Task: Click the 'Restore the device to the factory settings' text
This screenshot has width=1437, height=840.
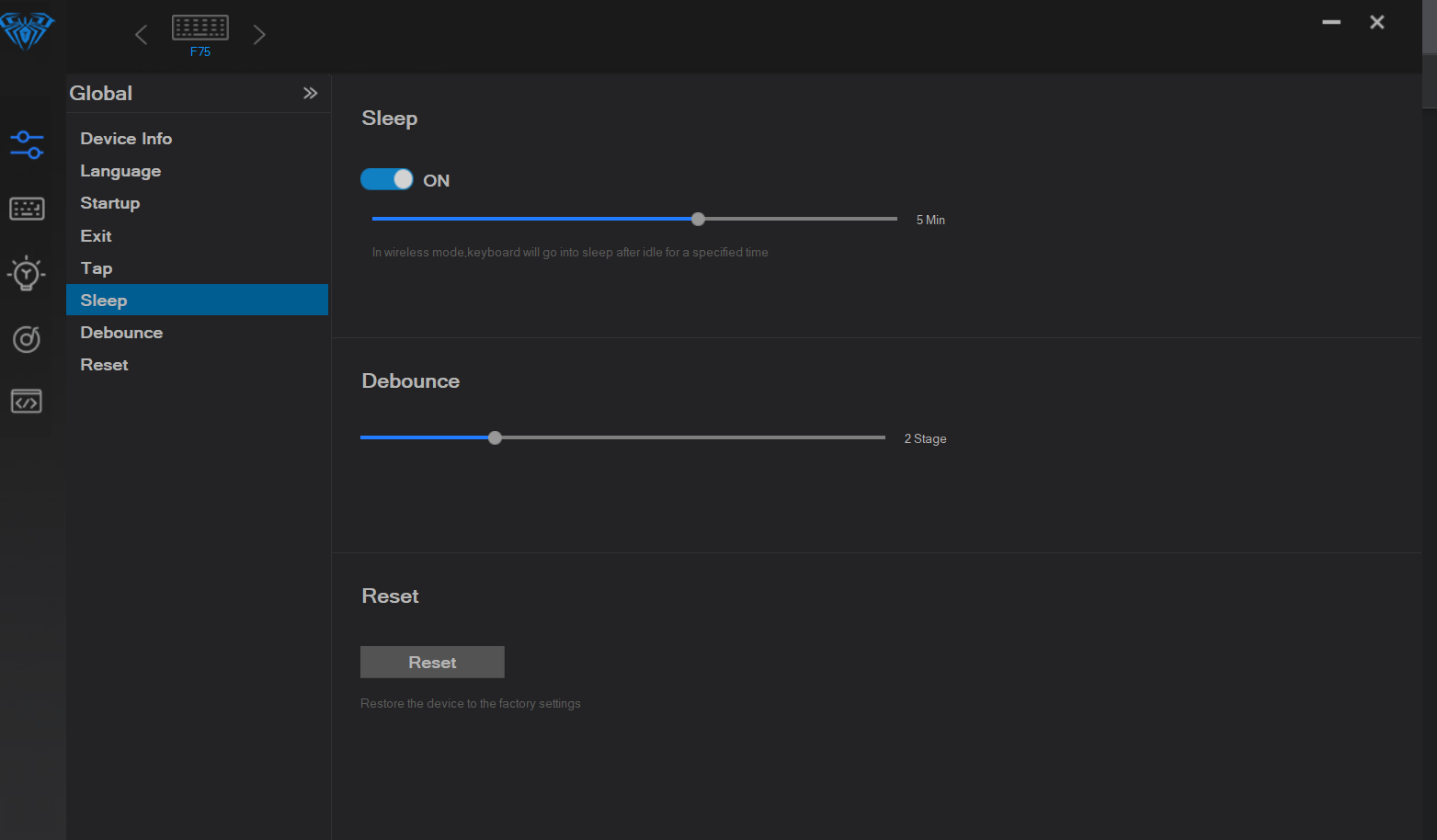Action: pyautogui.click(x=471, y=704)
